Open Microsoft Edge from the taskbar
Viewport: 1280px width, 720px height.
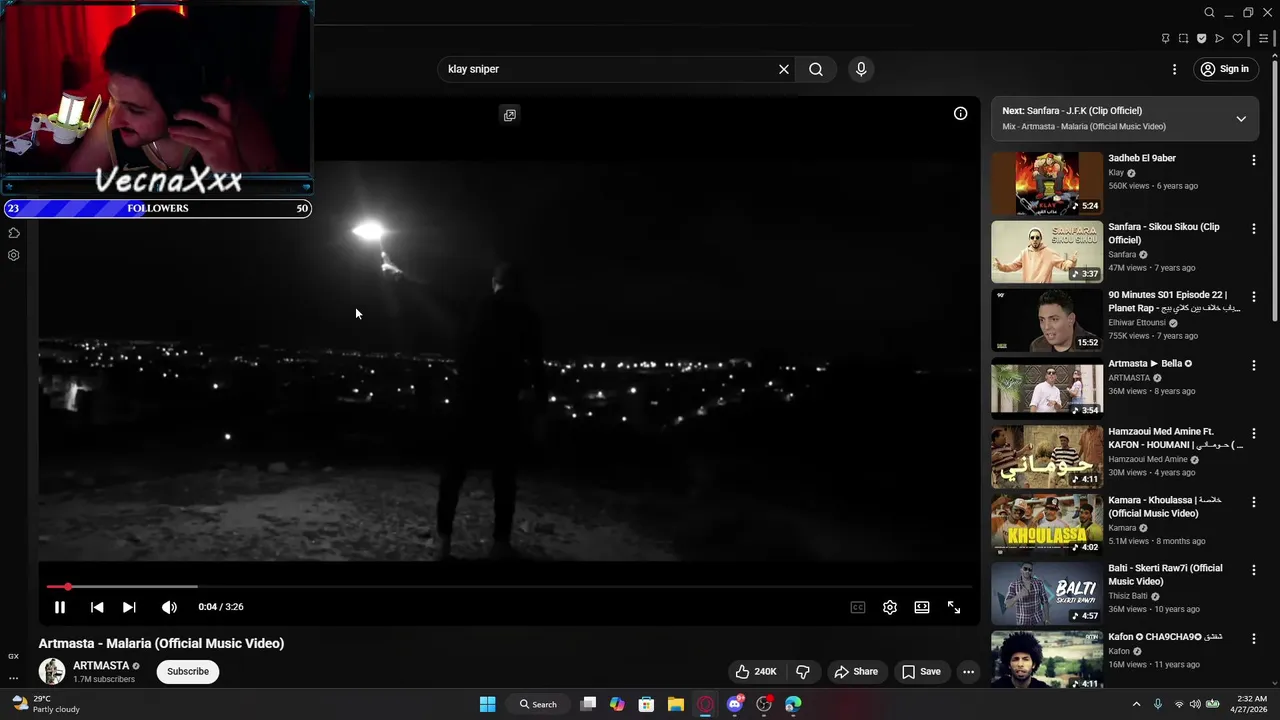(x=793, y=704)
